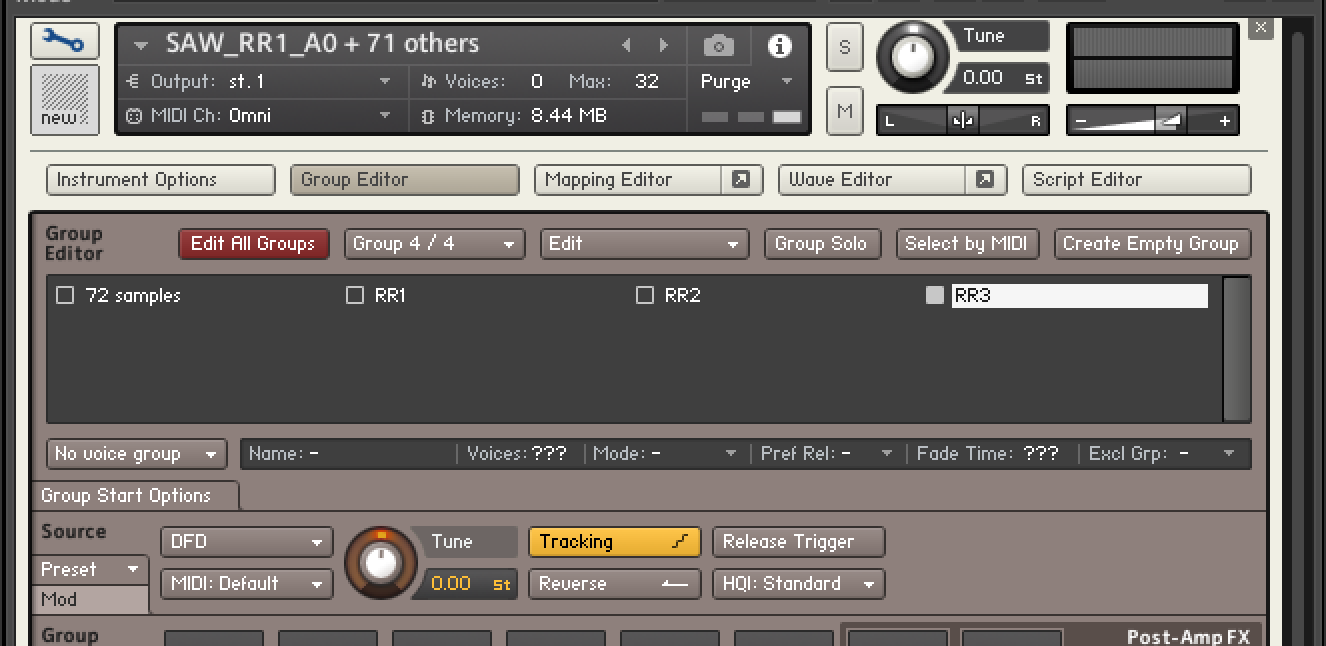Click the Memory 8.44 MB readout

click(x=568, y=116)
